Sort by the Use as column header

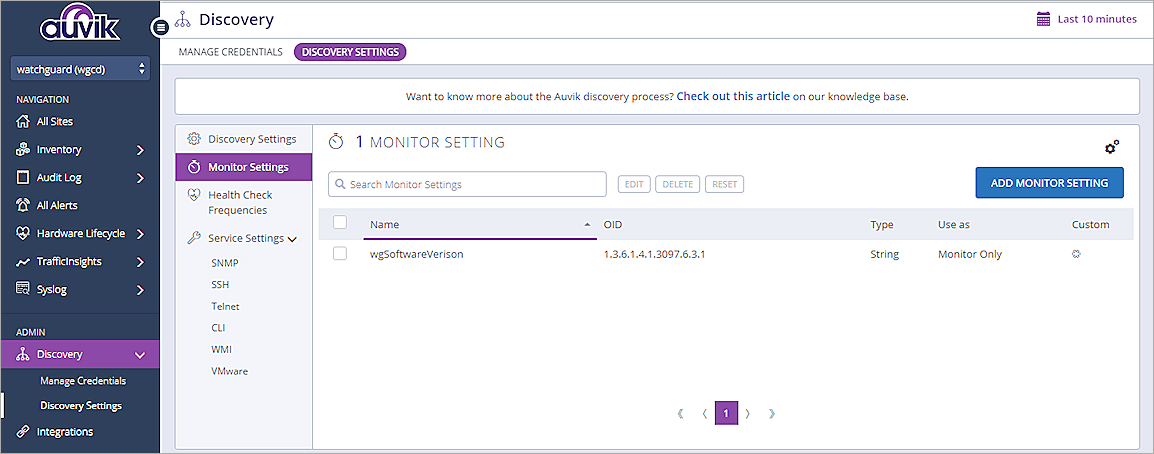[954, 224]
